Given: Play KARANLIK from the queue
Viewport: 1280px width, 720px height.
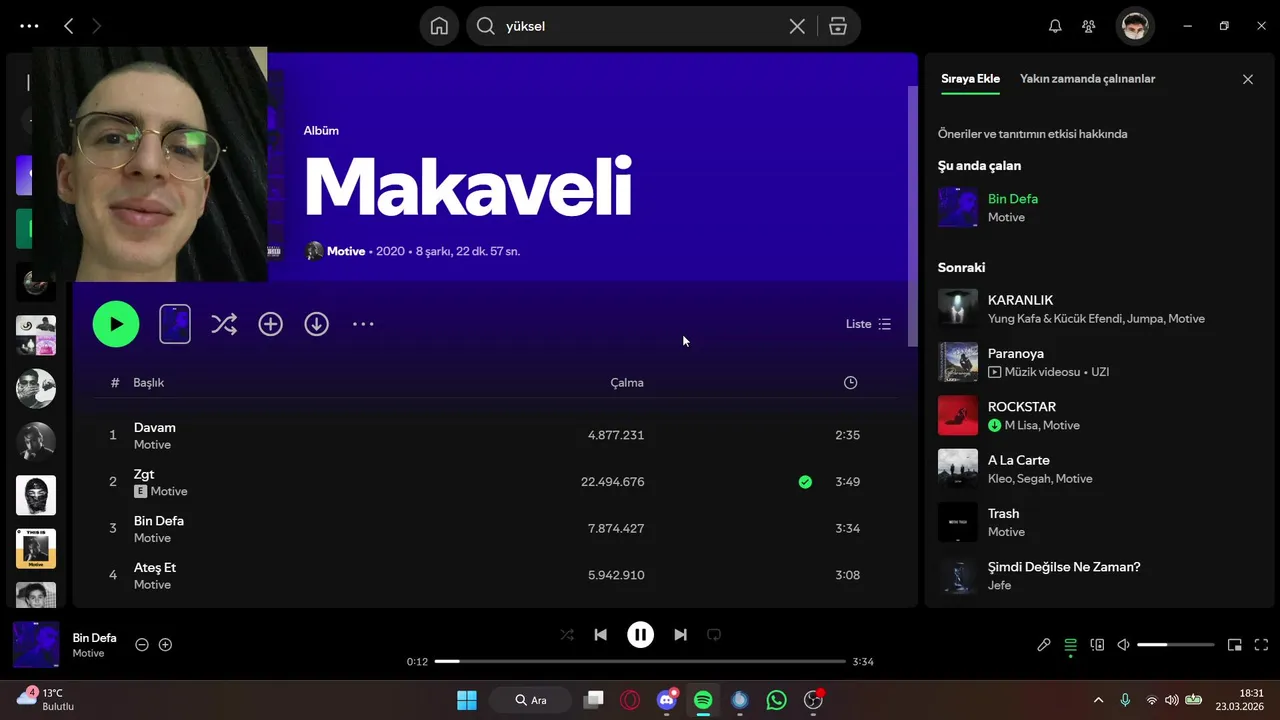Looking at the screenshot, I should [x=1098, y=308].
